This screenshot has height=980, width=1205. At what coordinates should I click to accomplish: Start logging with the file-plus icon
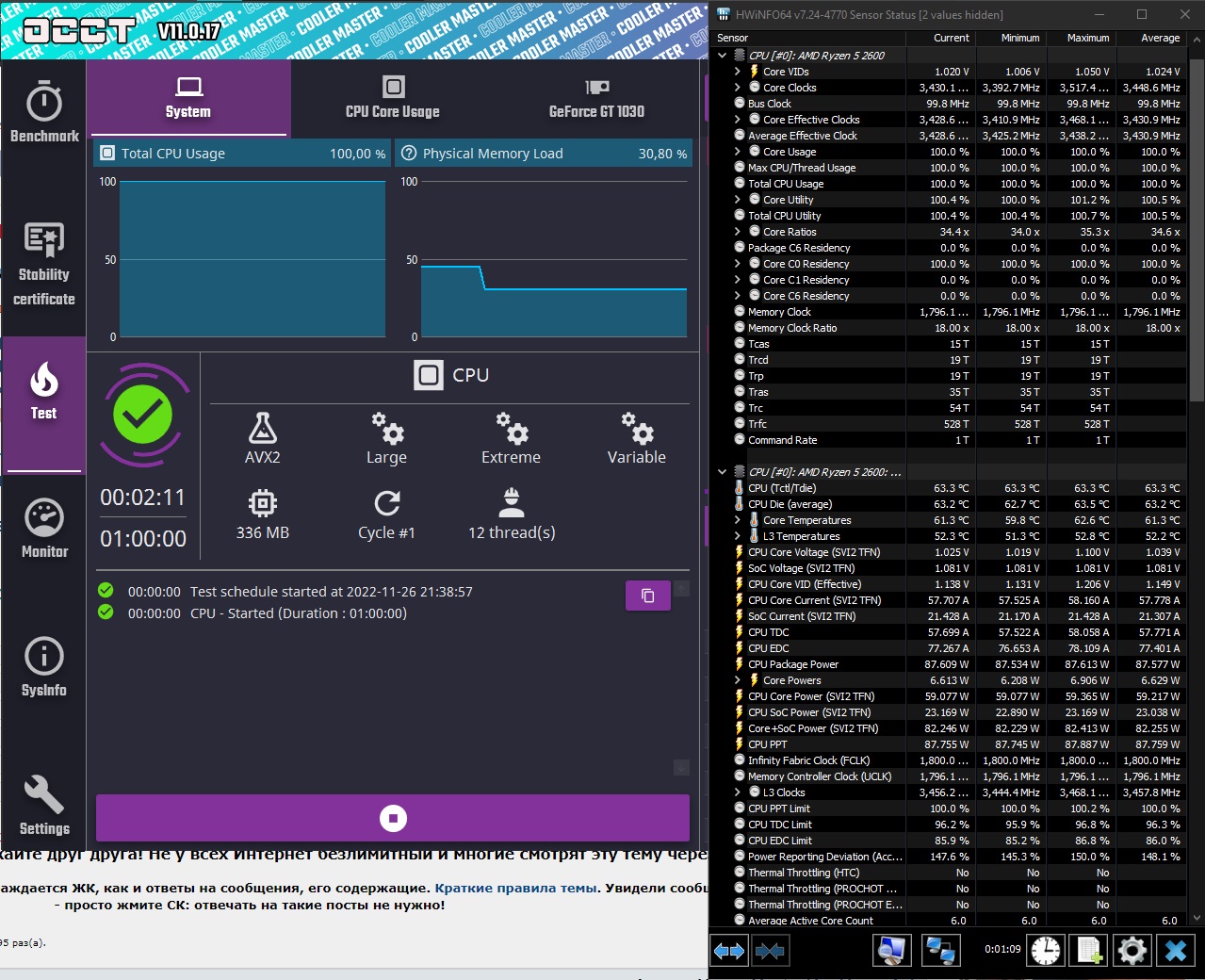pyautogui.click(x=1089, y=951)
